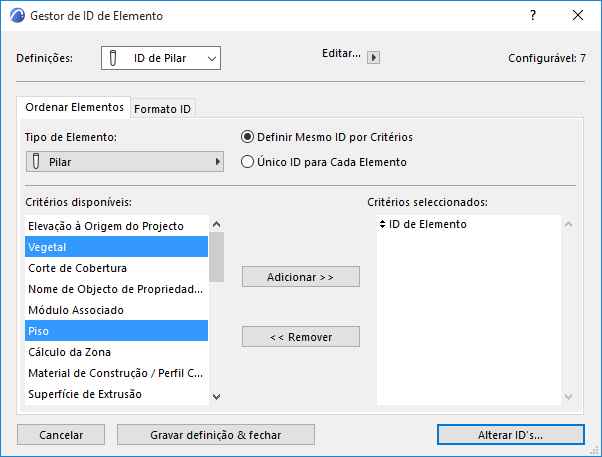Click the Cancelar button
Viewport: 602px width, 457px height.
point(61,435)
